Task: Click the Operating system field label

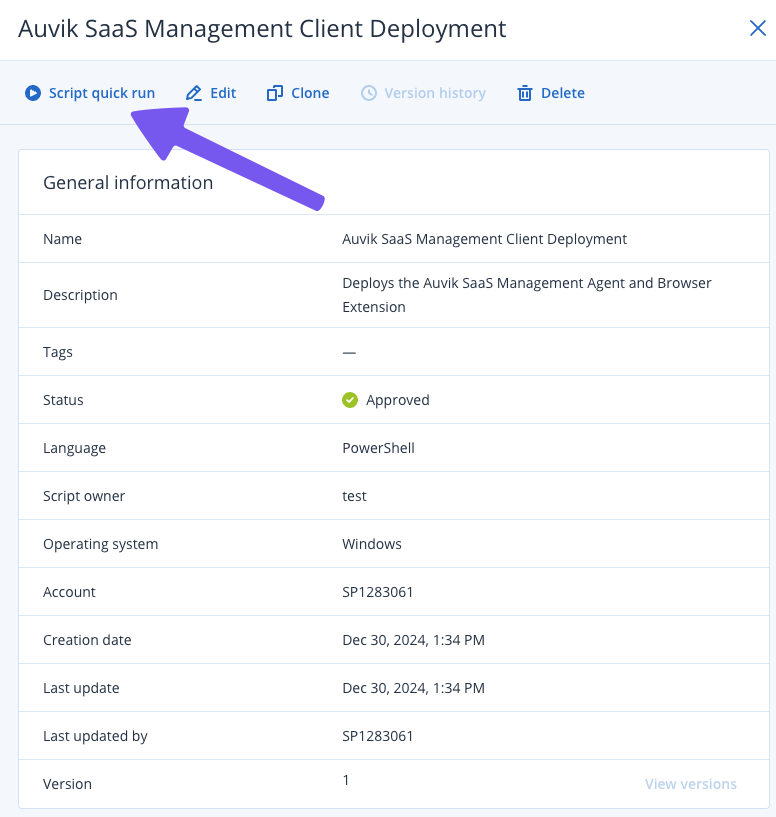Action: click(101, 544)
